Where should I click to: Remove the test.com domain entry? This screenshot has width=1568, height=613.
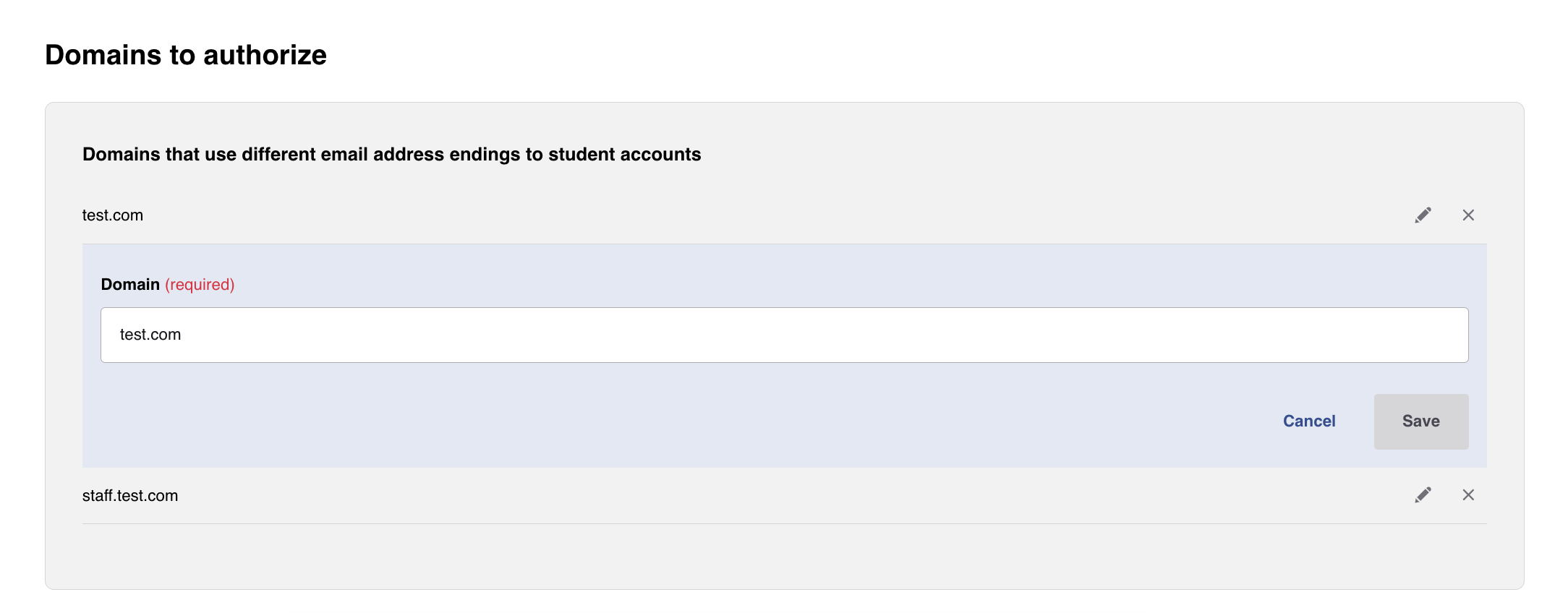[1468, 215]
